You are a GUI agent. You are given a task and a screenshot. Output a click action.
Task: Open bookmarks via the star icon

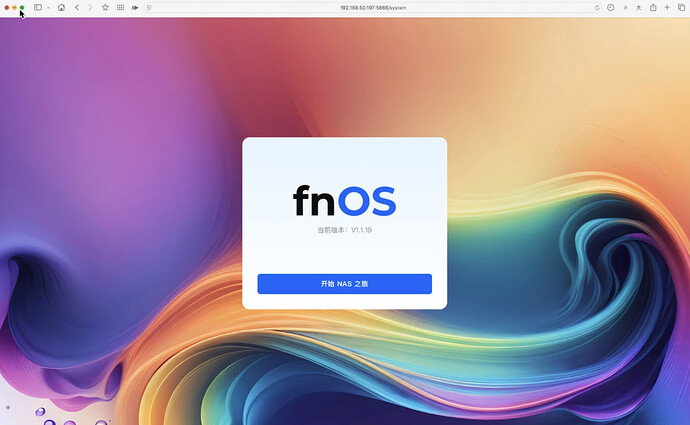click(x=105, y=7)
